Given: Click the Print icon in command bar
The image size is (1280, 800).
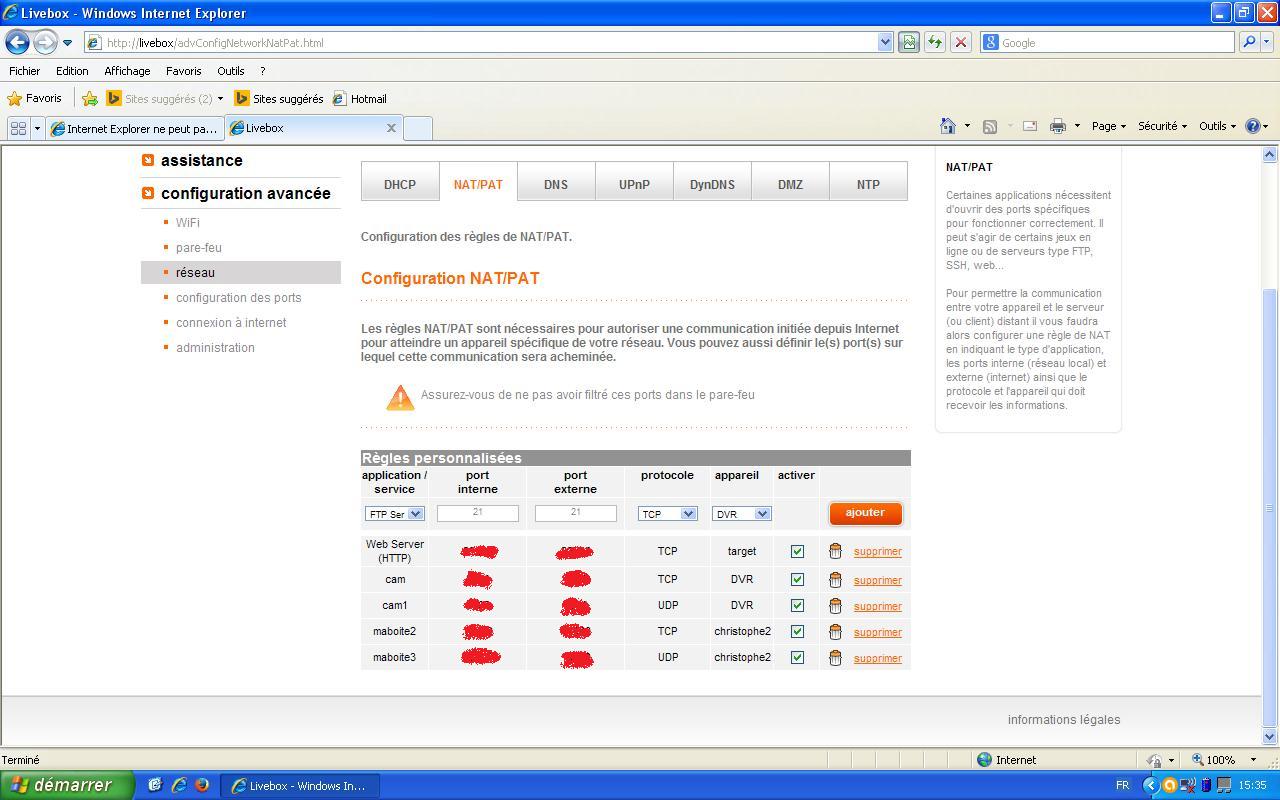Looking at the screenshot, I should (x=1058, y=126).
